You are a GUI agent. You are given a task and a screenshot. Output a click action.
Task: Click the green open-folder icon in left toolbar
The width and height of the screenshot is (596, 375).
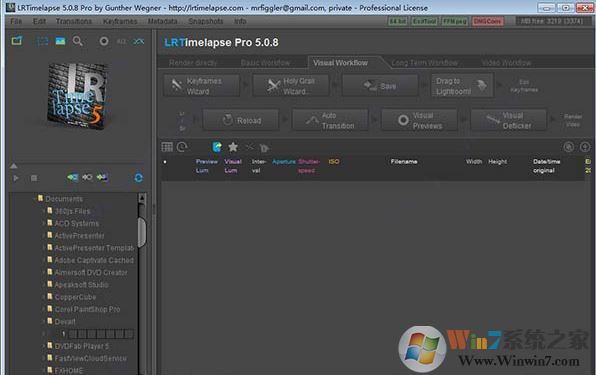[x=17, y=41]
